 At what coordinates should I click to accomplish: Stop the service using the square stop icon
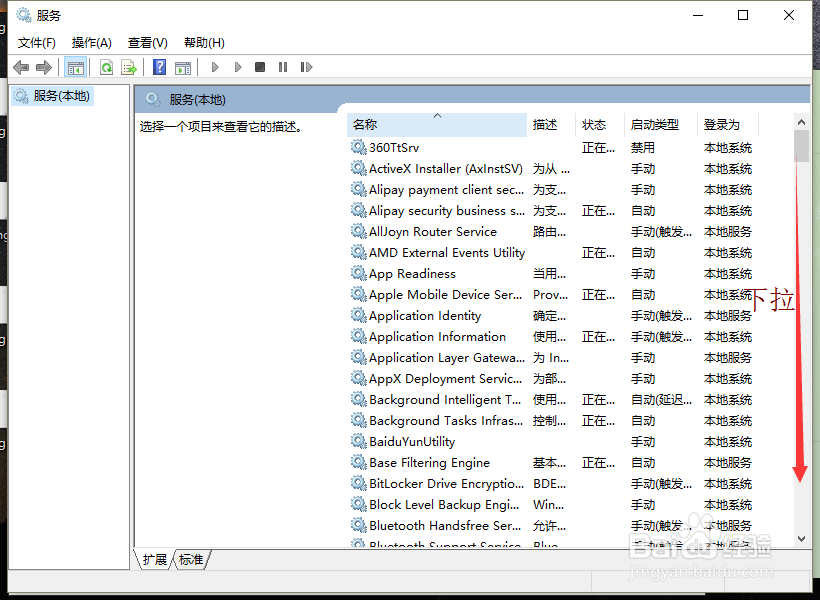259,67
